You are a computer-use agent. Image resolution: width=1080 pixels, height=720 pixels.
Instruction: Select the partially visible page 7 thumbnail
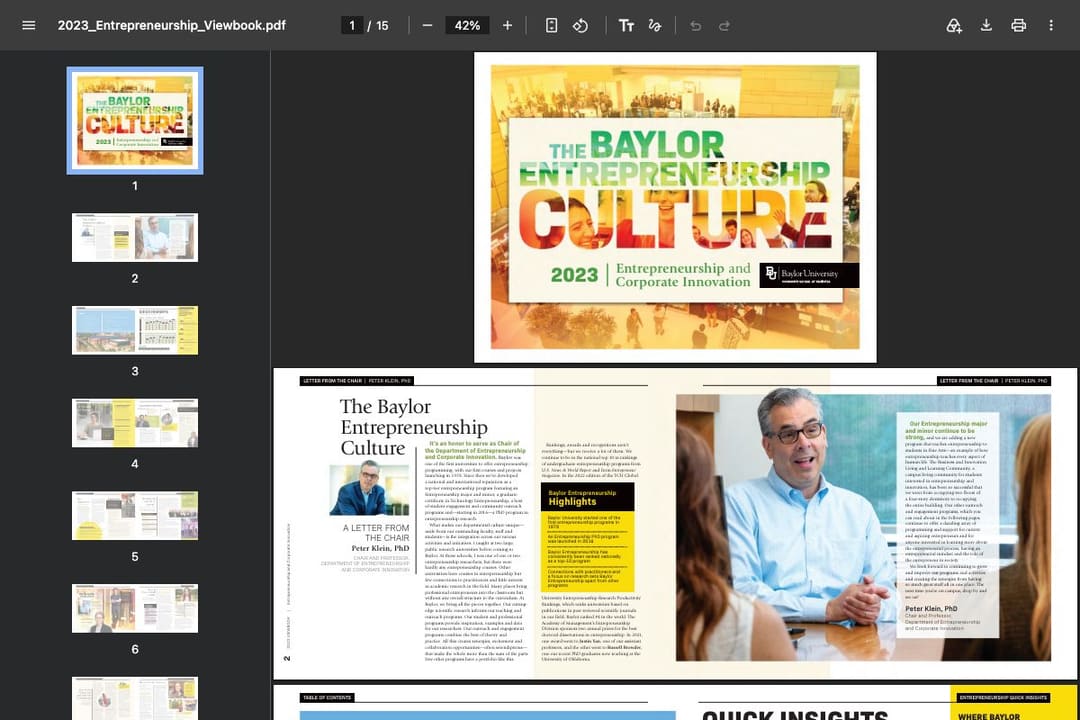click(x=135, y=698)
